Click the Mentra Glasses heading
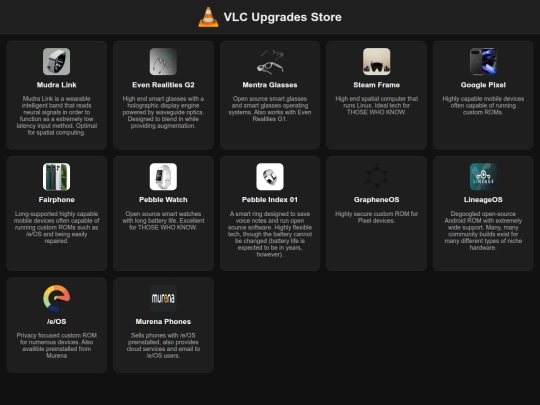Image resolution: width=540 pixels, height=405 pixels. coord(270,85)
